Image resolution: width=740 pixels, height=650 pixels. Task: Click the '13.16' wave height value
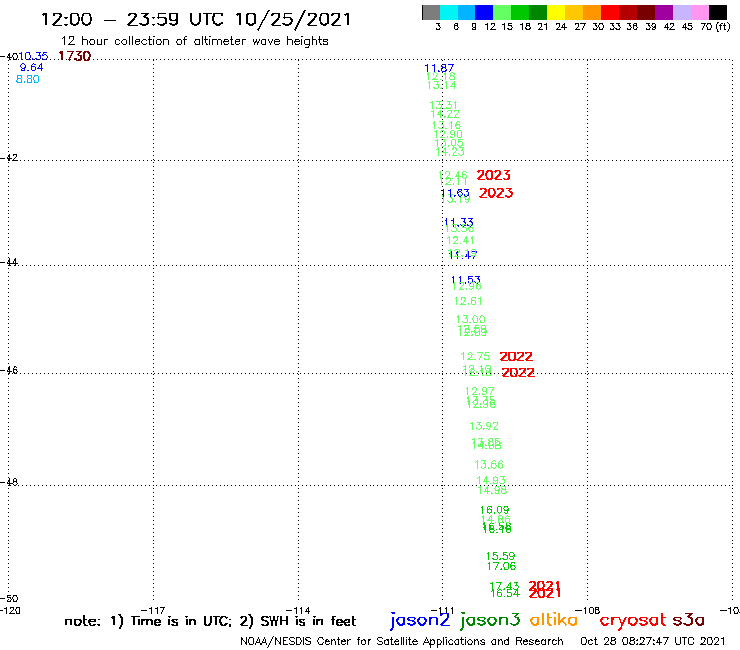tap(446, 126)
